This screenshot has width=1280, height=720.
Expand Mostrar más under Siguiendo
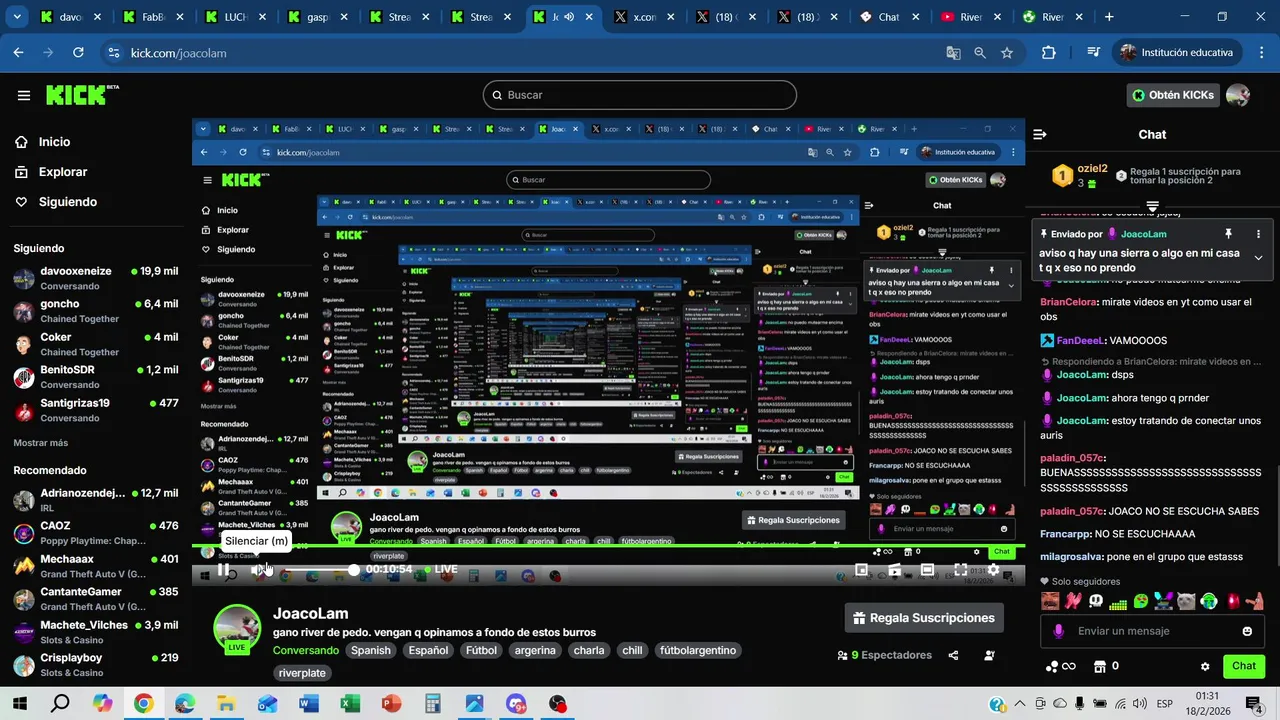point(41,443)
